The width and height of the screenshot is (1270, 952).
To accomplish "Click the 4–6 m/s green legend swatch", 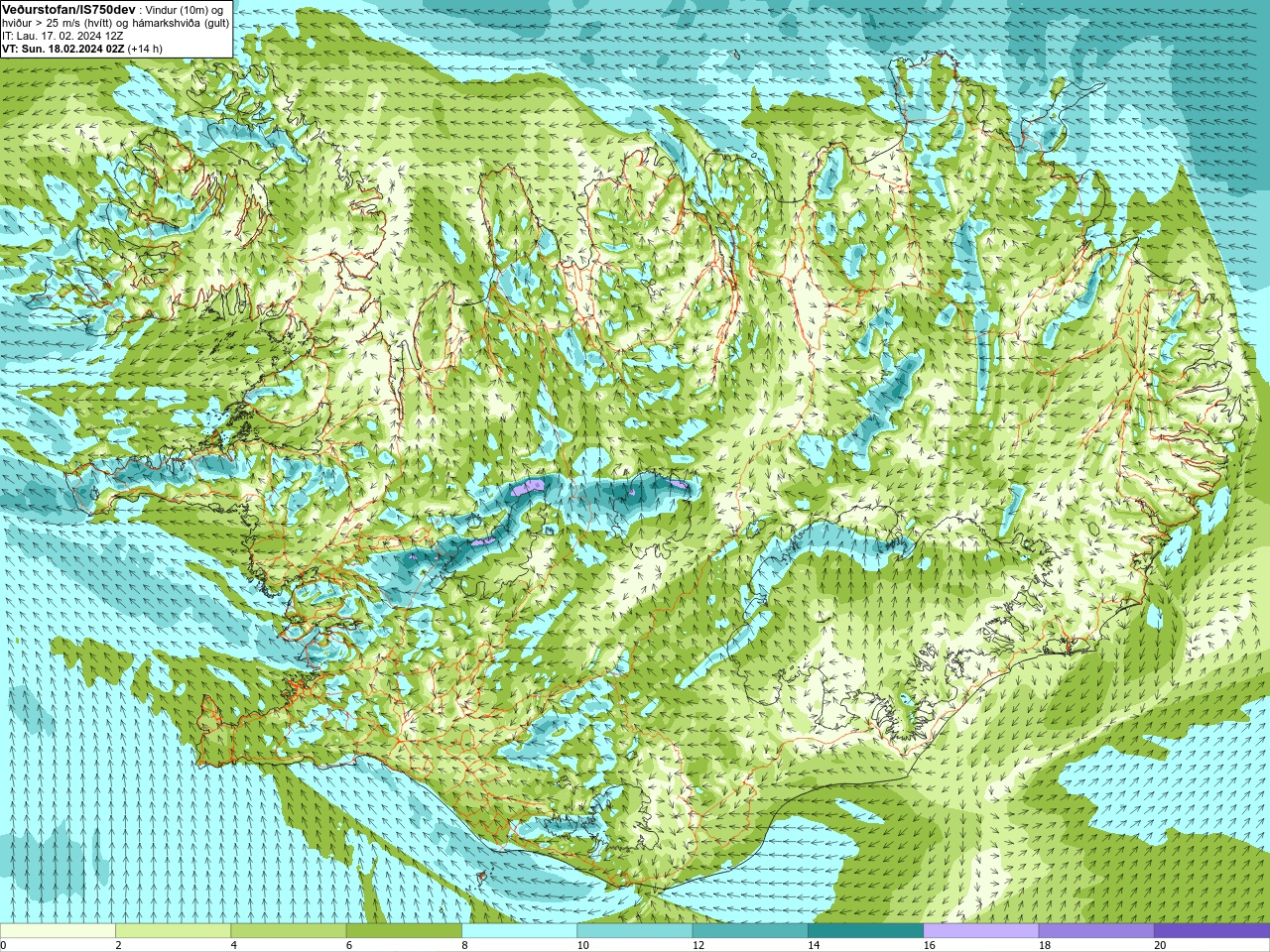I will (289, 931).
